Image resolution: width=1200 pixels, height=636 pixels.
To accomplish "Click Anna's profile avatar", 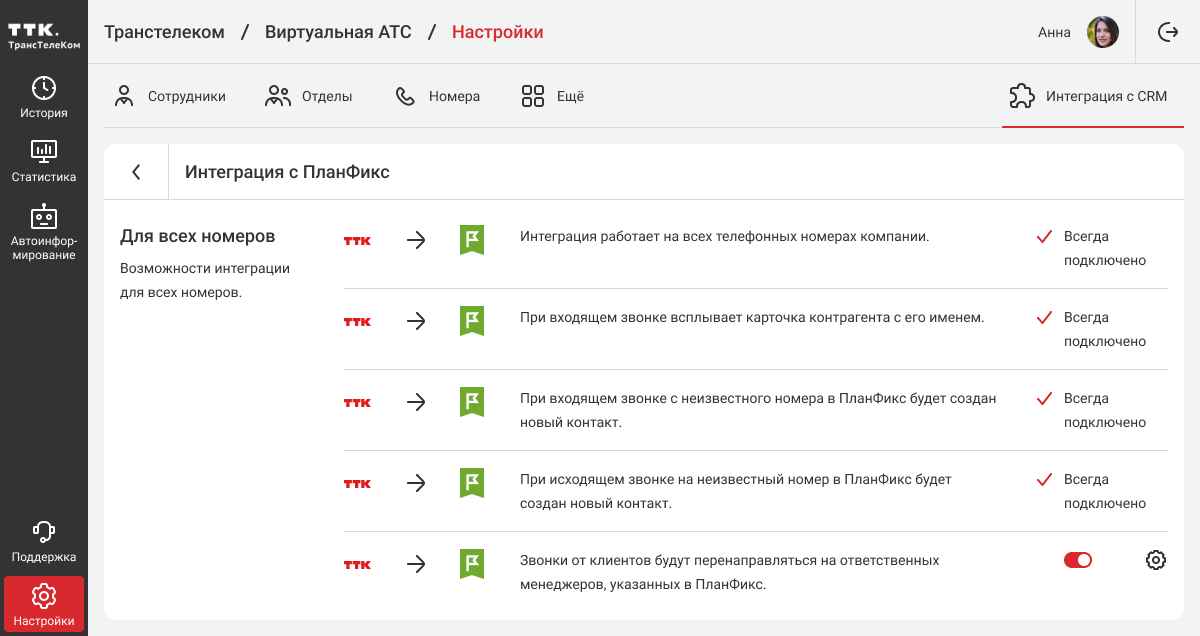I will click(x=1102, y=32).
